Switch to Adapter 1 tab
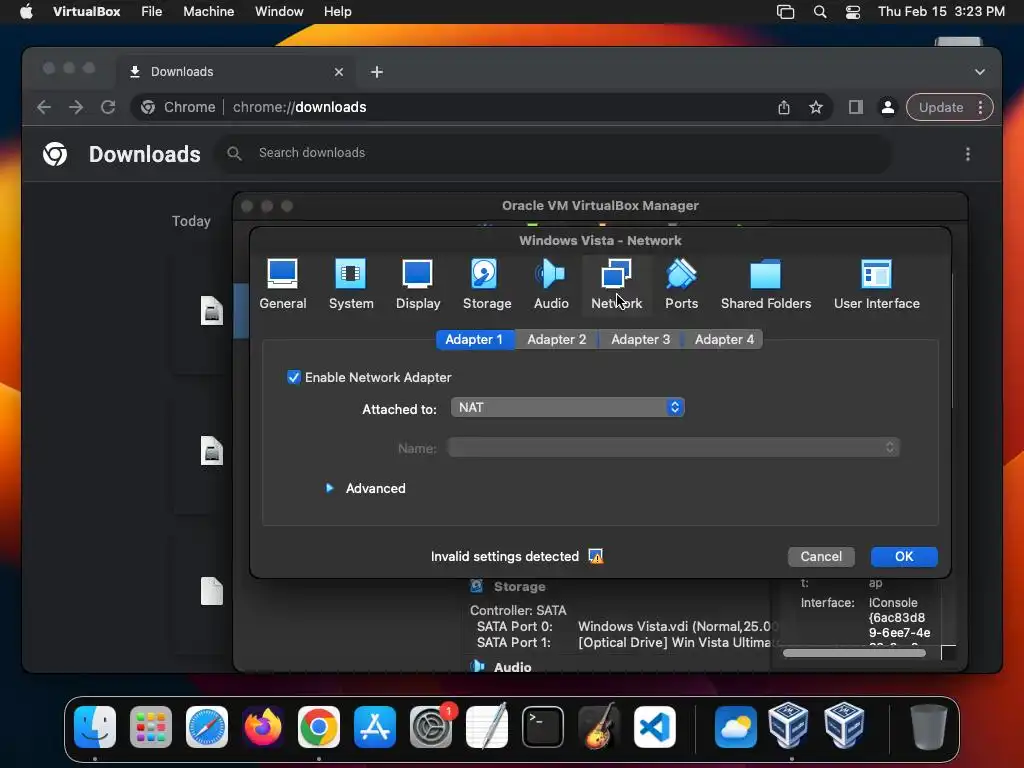This screenshot has height=768, width=1024. (474, 340)
